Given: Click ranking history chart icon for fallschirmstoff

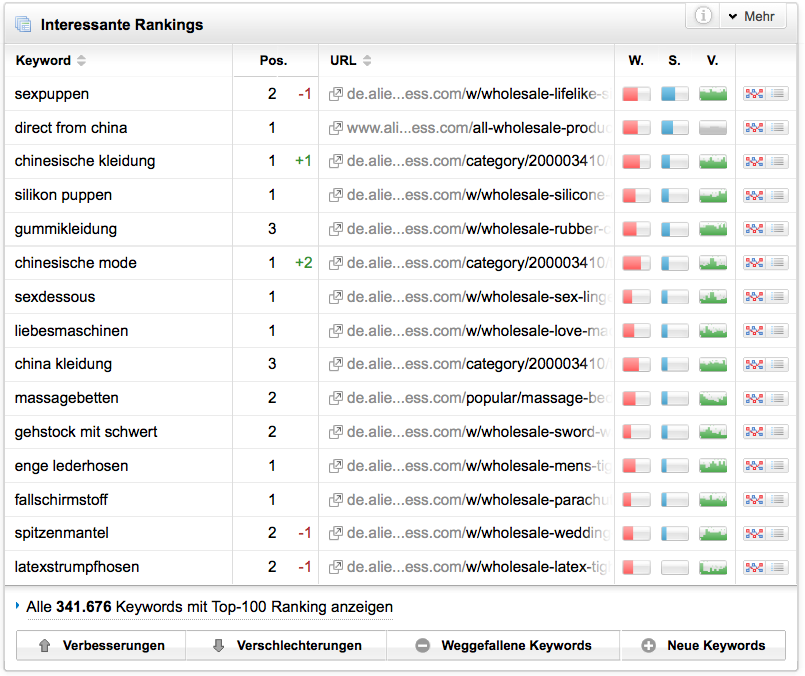Looking at the screenshot, I should [753, 500].
